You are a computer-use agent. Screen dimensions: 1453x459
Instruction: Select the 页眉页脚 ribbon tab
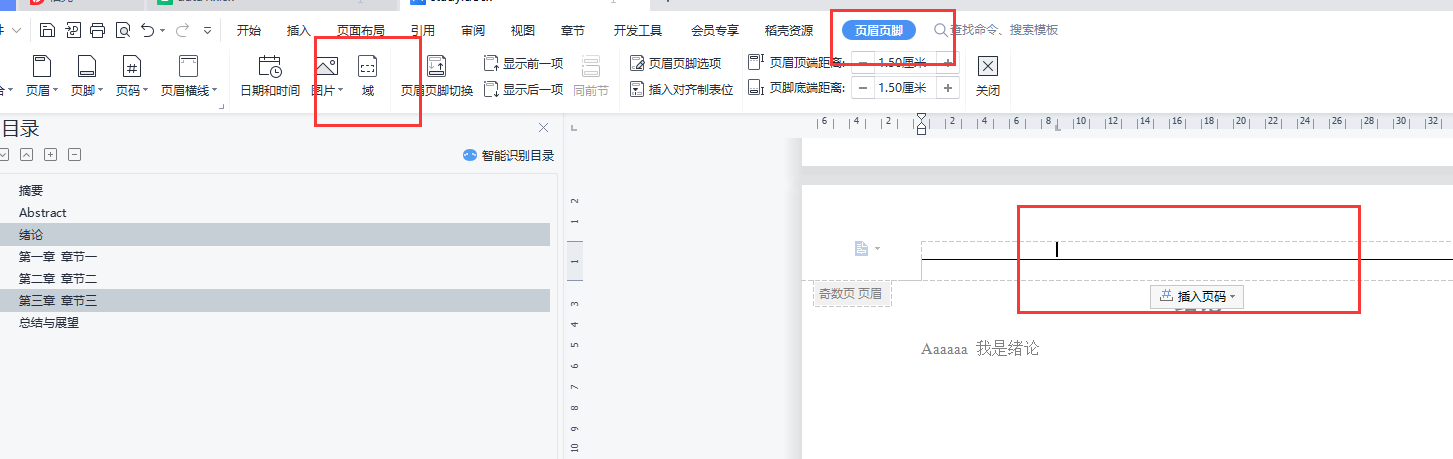pyautogui.click(x=879, y=30)
